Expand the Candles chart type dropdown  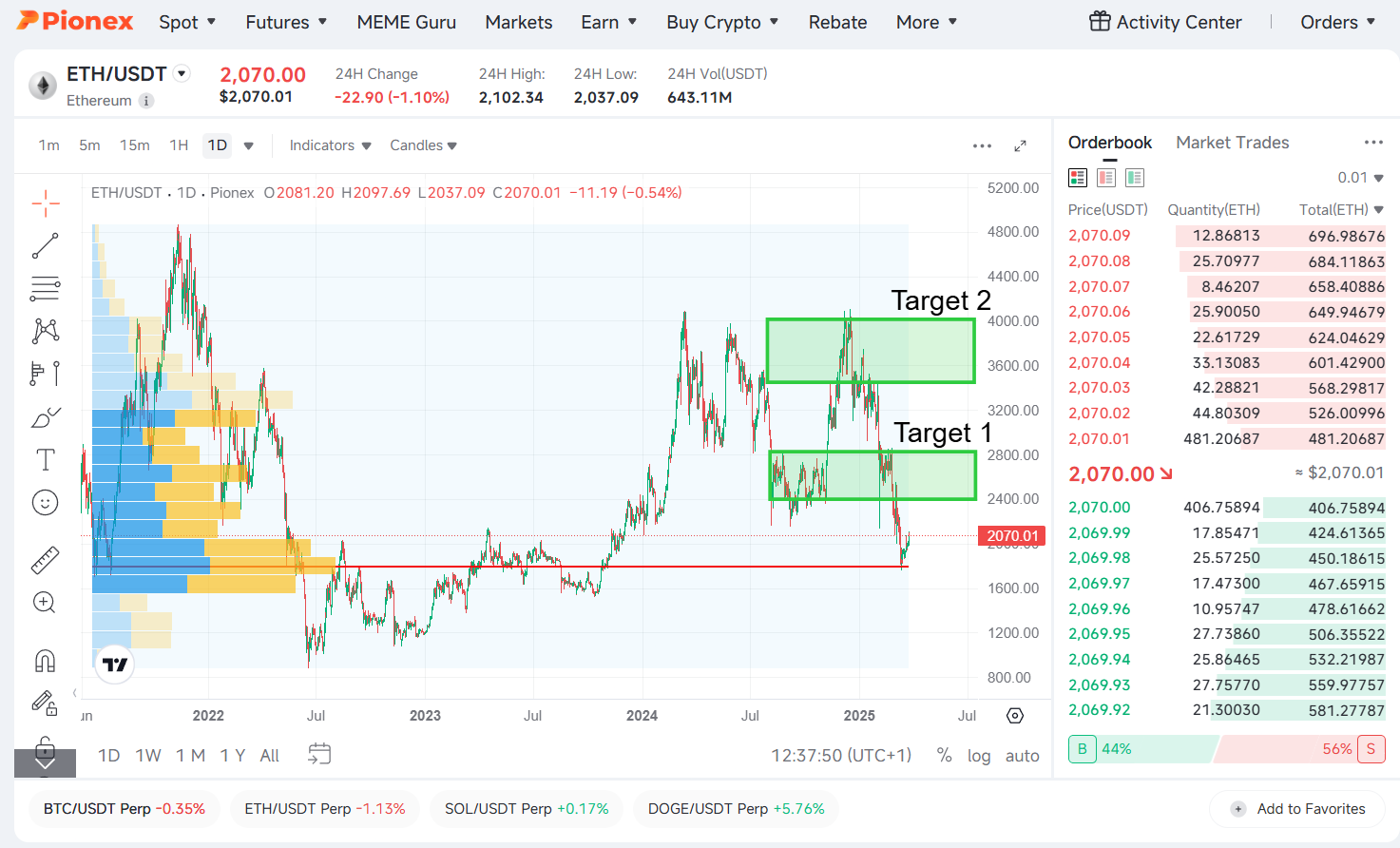pyautogui.click(x=423, y=145)
